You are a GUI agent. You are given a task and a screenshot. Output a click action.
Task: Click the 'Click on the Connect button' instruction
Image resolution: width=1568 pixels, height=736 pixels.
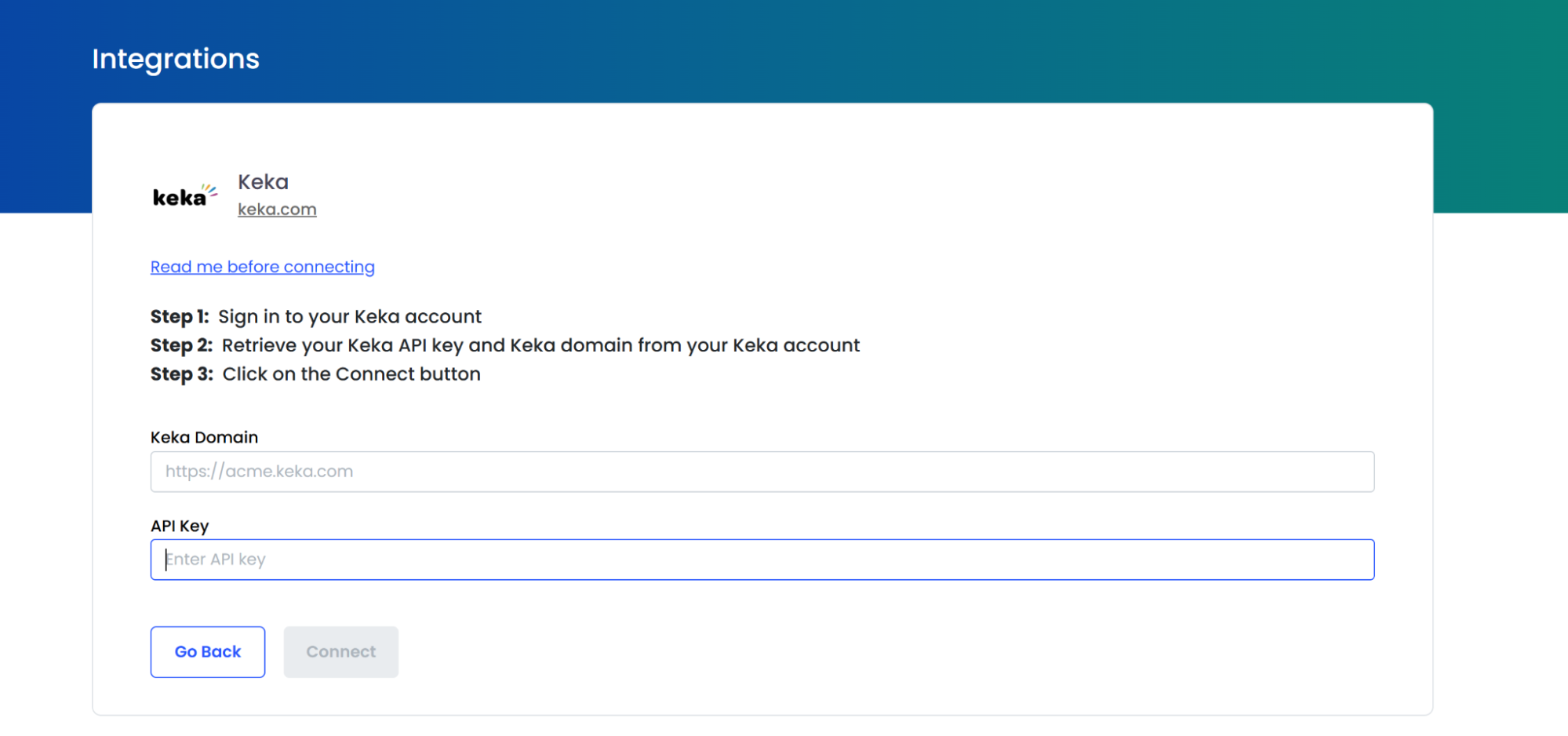pyautogui.click(x=351, y=374)
